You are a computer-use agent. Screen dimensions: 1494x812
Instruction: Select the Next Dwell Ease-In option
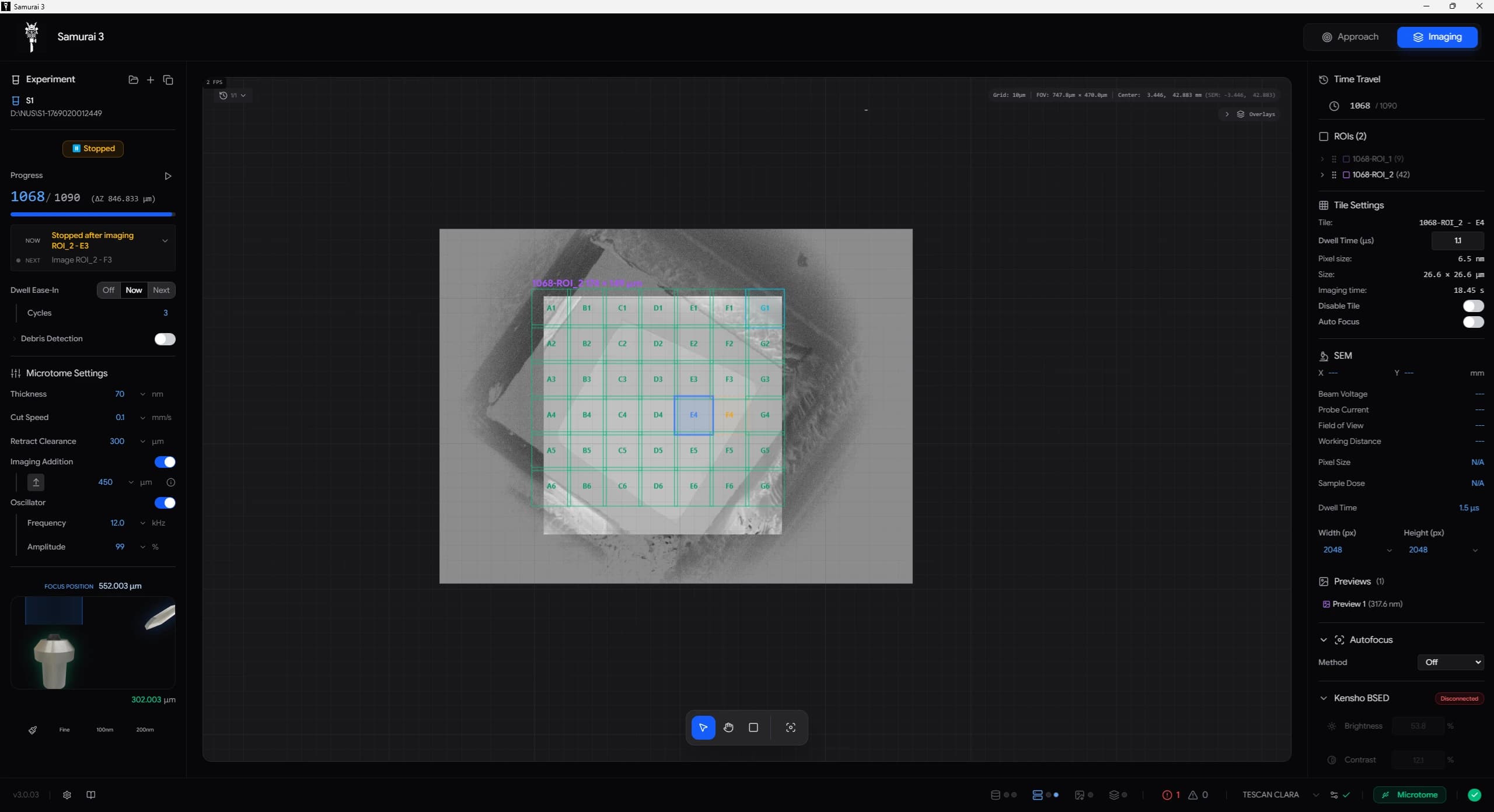[x=161, y=290]
